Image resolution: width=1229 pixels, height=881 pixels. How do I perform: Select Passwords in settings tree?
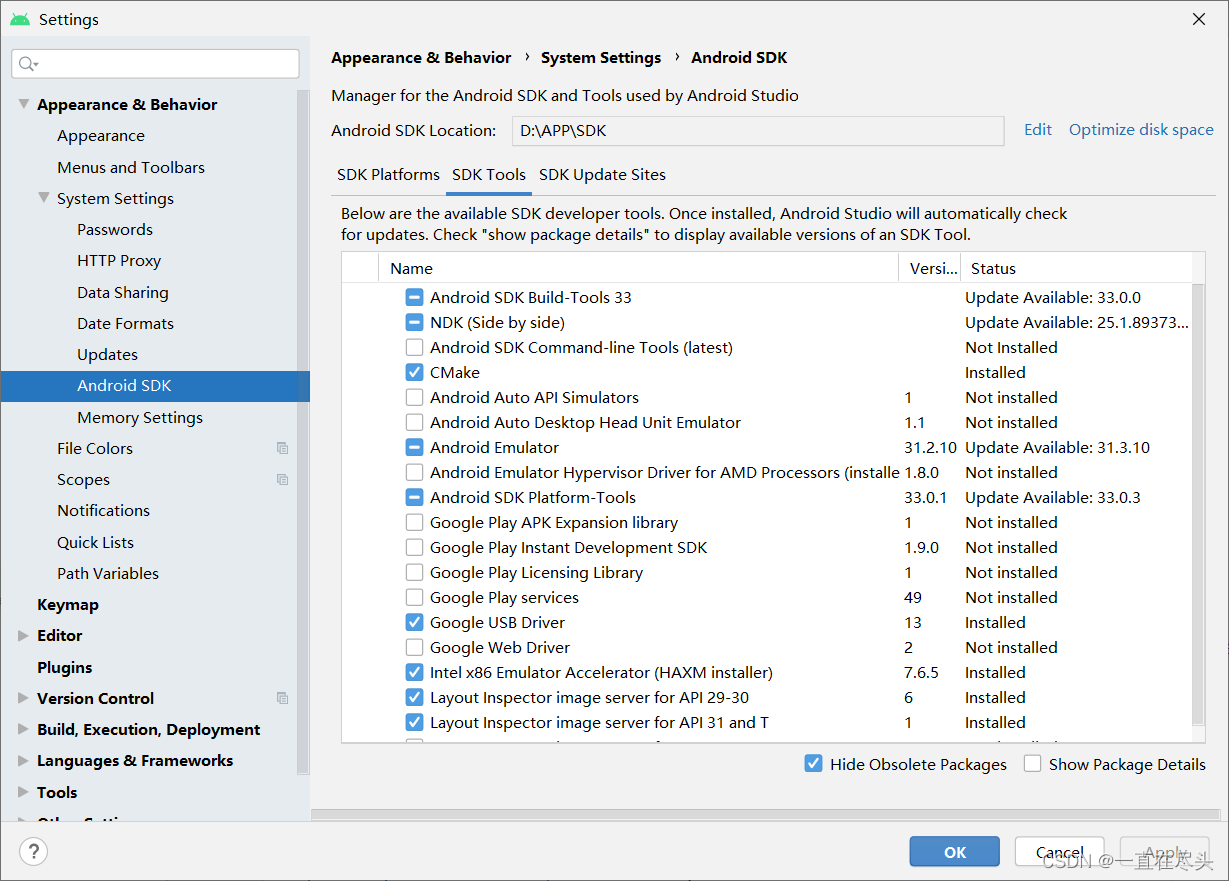click(x=115, y=229)
